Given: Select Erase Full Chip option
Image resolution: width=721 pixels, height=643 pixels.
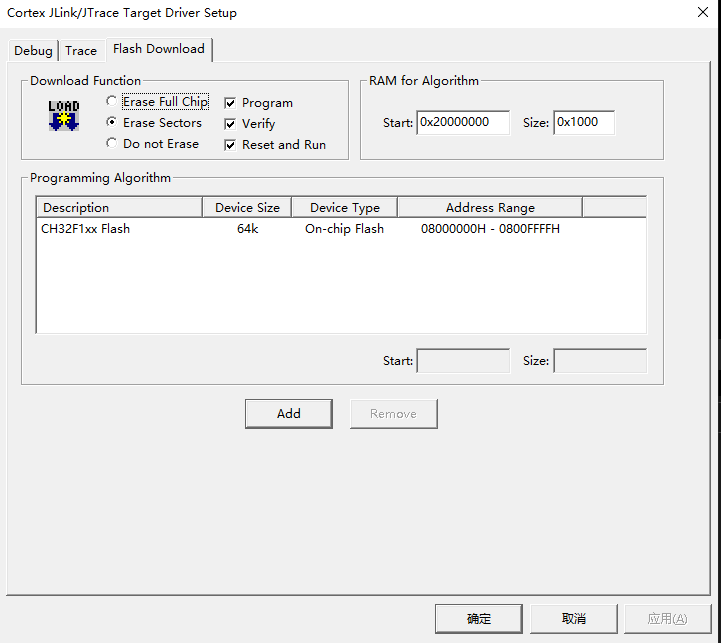Looking at the screenshot, I should point(111,102).
